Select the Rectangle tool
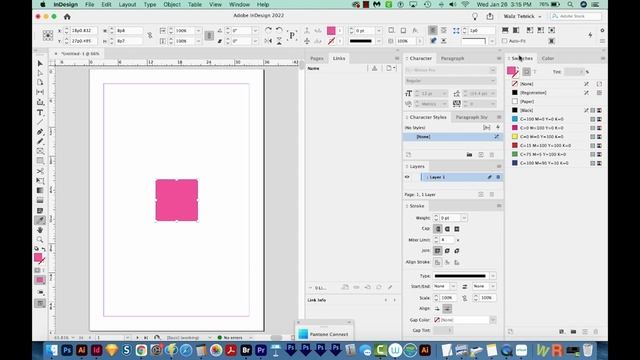Screen dimensions: 640x360 pos(40,161)
